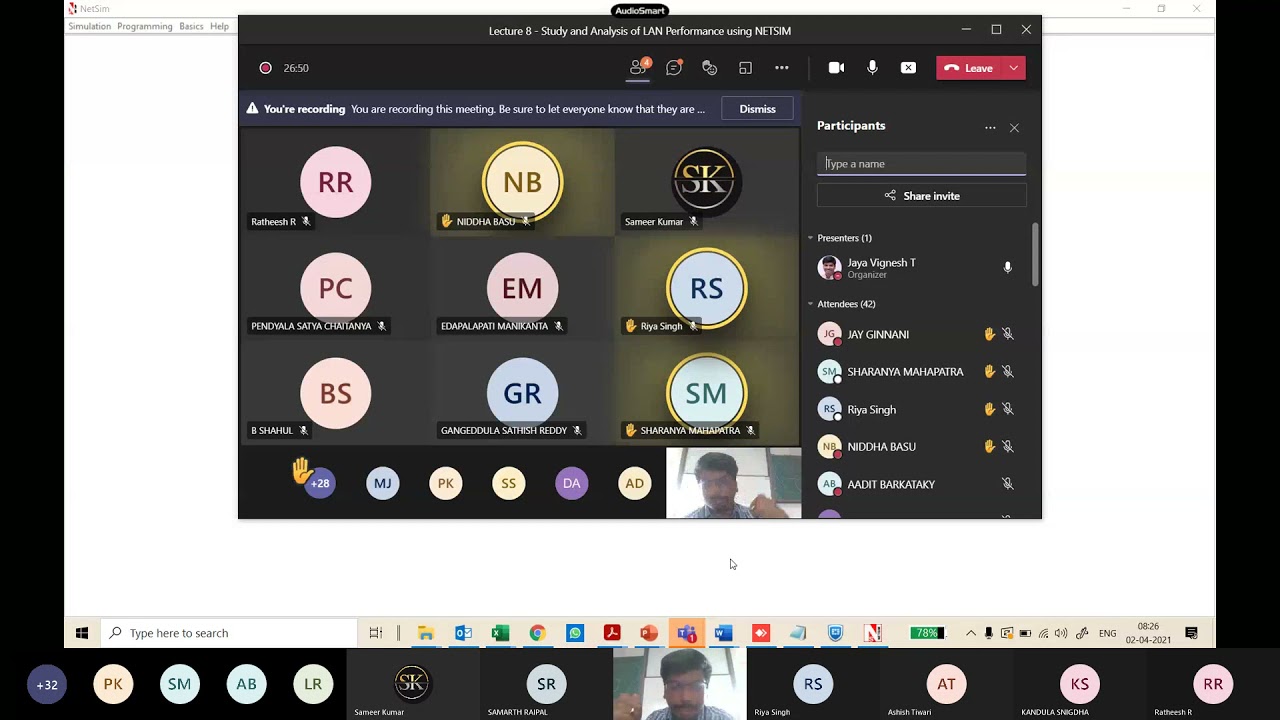Click NIDDHA BASU's raised hand in list
This screenshot has width=1280, height=720.
coord(989,446)
